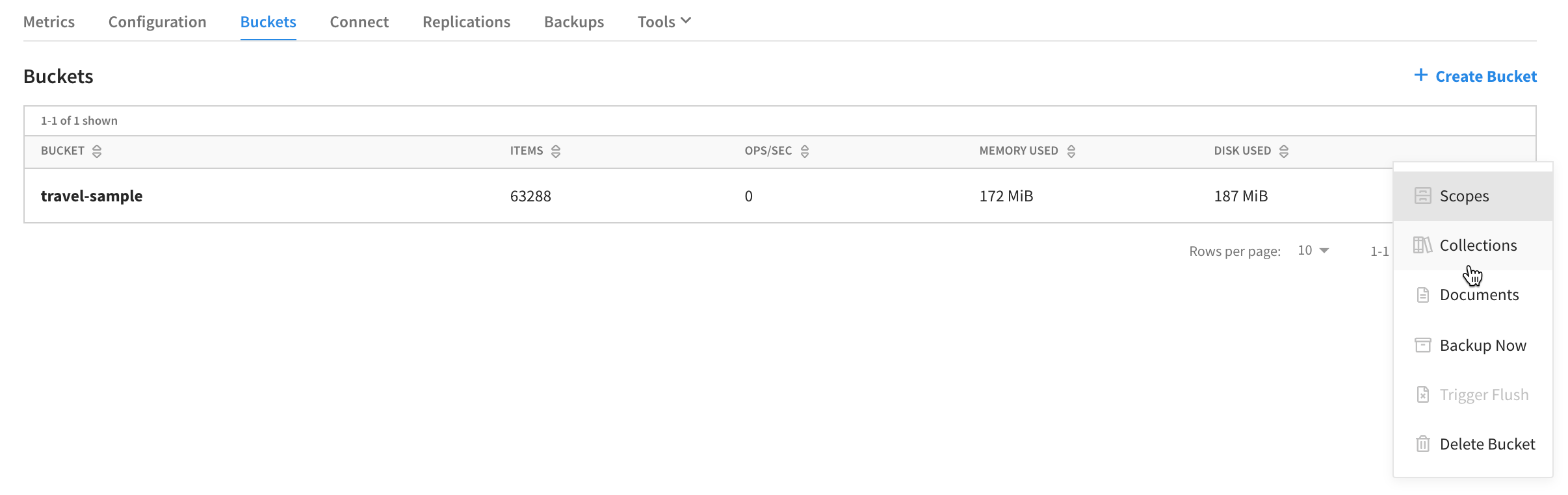Click the Trigger Flush icon
Image resolution: width=1568 pixels, height=495 pixels.
(1423, 394)
